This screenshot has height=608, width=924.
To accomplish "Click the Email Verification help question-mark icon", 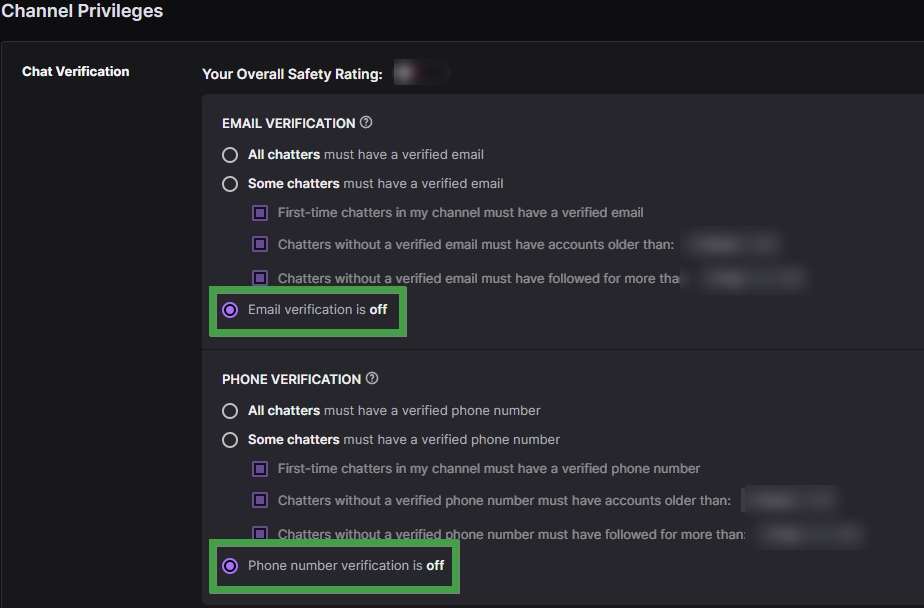I will point(366,123).
